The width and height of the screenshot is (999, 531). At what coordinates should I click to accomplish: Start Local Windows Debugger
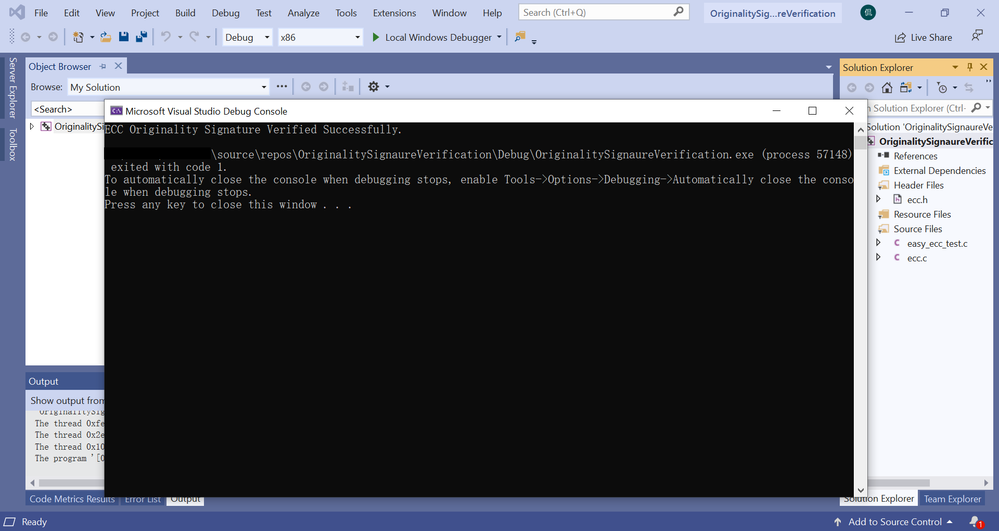[433, 38]
